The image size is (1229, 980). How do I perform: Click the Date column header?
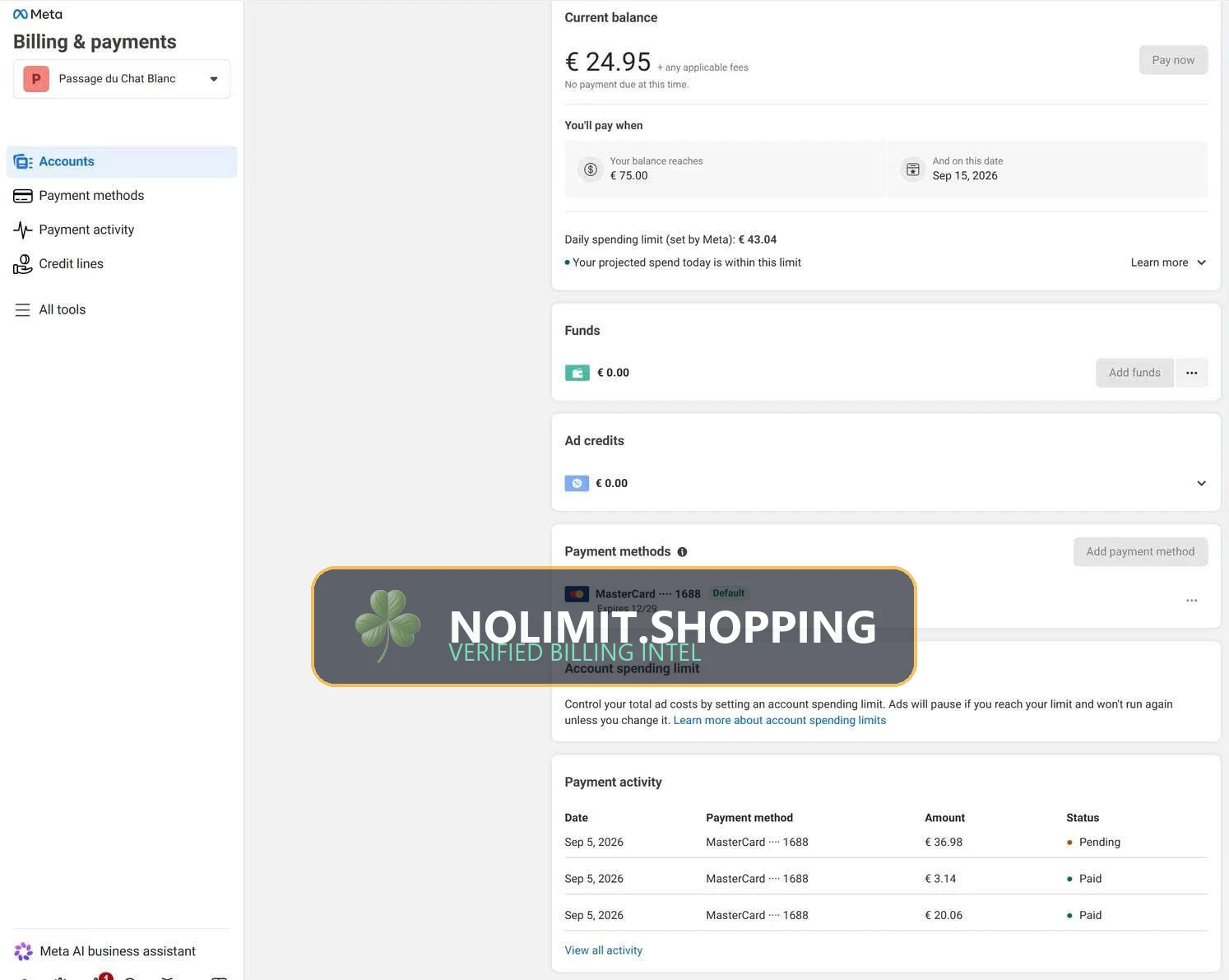click(x=576, y=818)
